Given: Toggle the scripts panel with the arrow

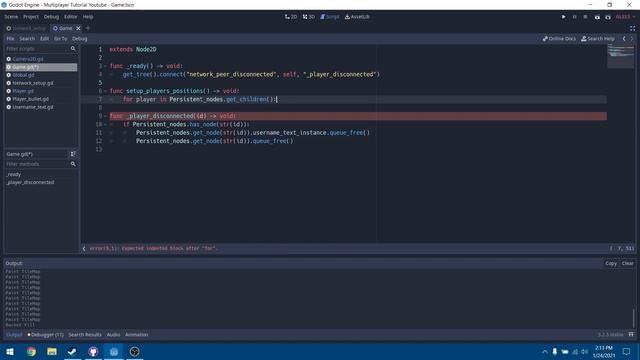Looking at the screenshot, I should click(84, 248).
